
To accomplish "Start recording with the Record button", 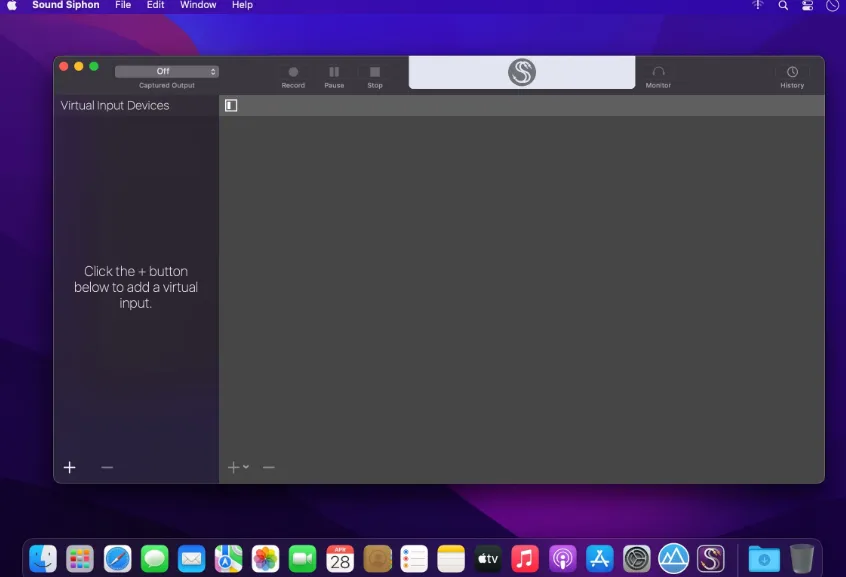I will pyautogui.click(x=293, y=77).
